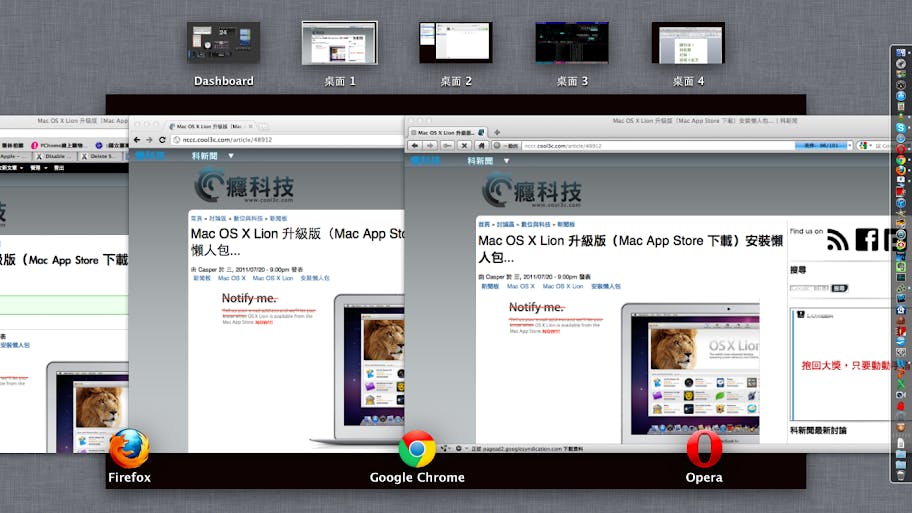
Task: Click the large Google Chrome application icon
Action: (417, 449)
